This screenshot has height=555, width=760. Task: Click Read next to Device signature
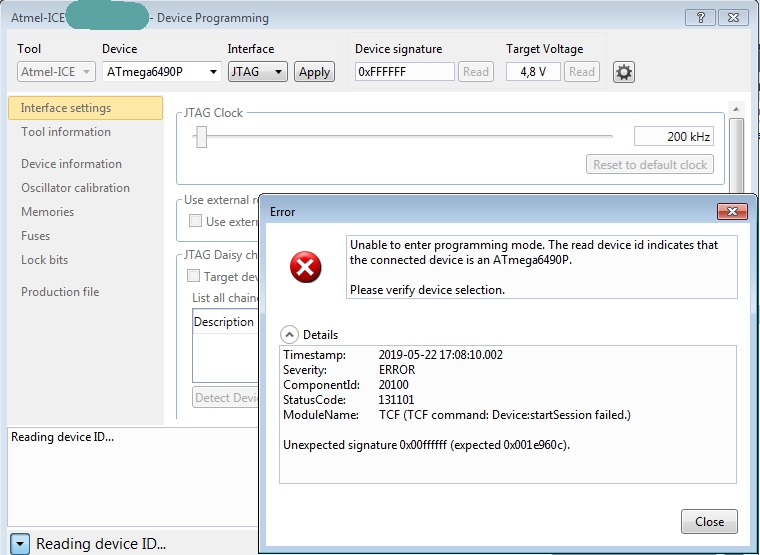(x=475, y=72)
